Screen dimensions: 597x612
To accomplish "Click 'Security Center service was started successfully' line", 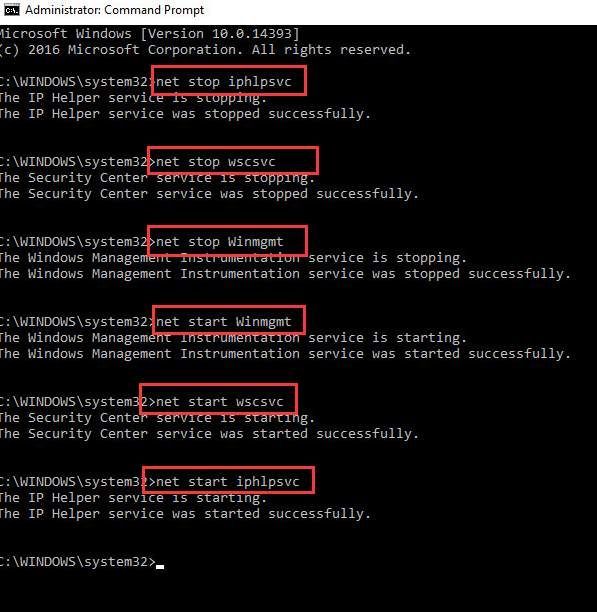I will pyautogui.click(x=209, y=434).
